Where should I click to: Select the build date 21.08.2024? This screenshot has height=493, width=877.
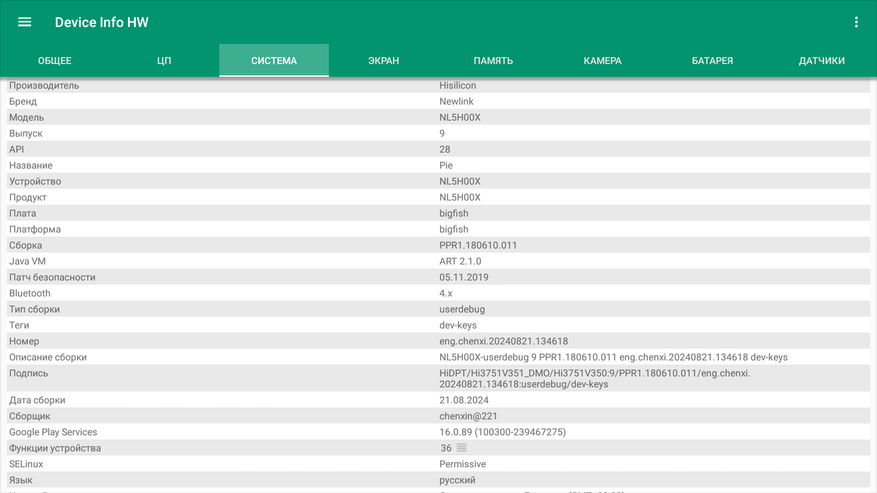[464, 400]
